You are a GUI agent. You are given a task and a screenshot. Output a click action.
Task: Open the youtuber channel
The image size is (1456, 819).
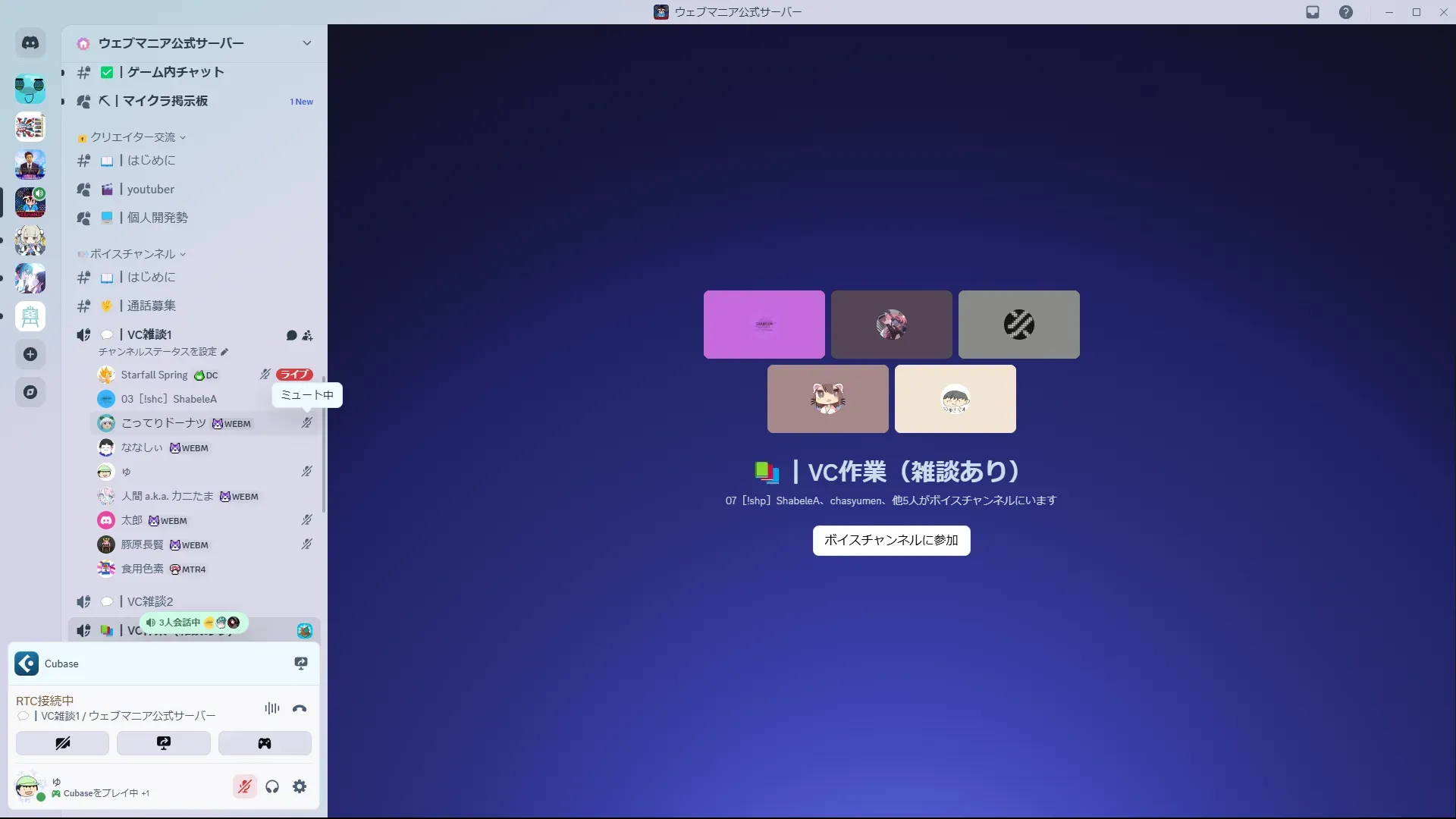click(151, 190)
